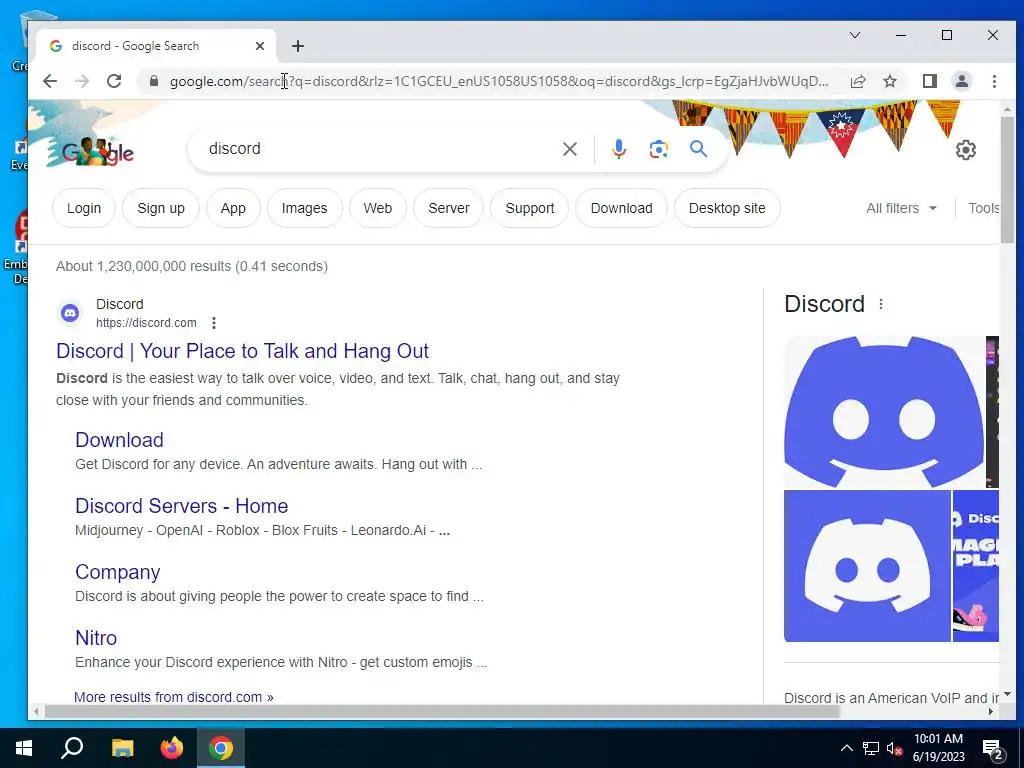Open a new tab with plus

point(298,46)
